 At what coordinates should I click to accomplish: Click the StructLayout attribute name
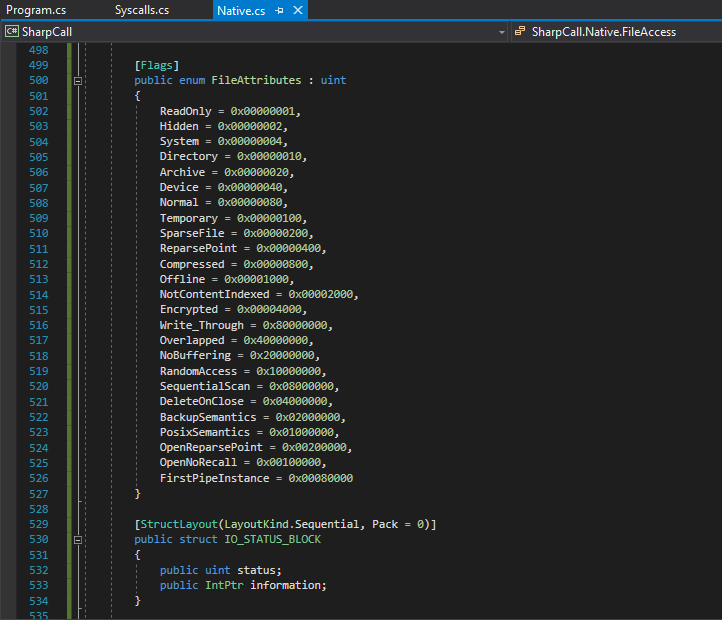[x=179, y=524]
